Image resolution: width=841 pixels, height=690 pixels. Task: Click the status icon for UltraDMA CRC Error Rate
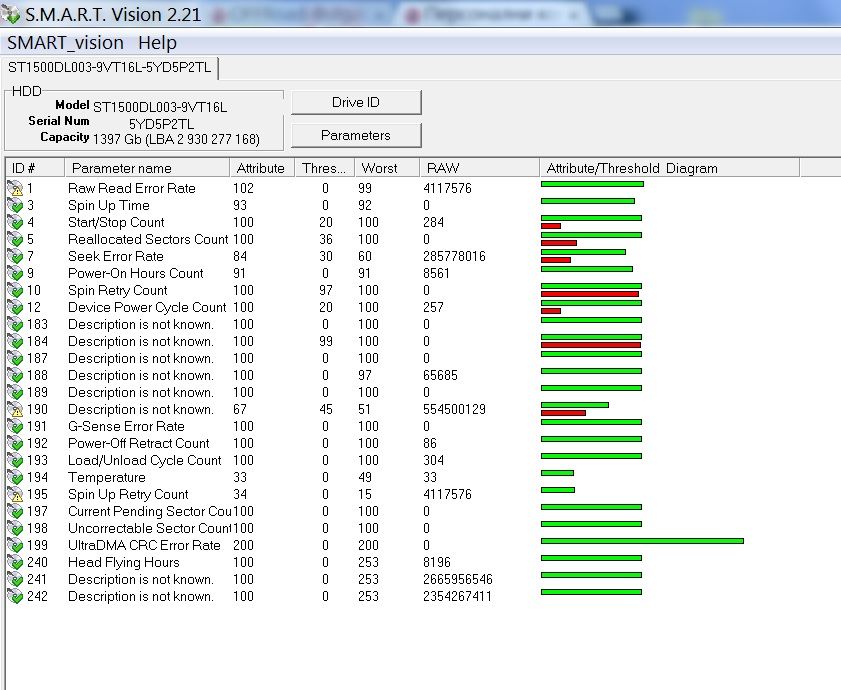point(15,545)
